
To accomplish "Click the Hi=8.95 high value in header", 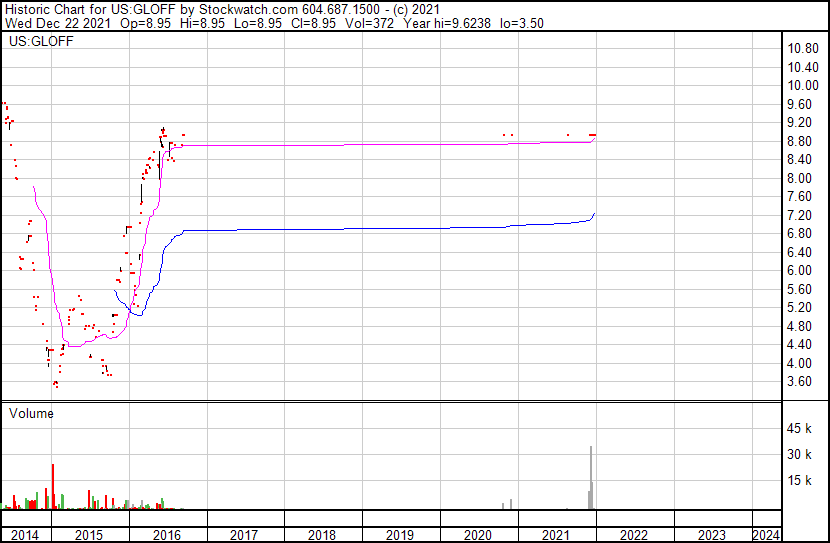I will [x=202, y=24].
